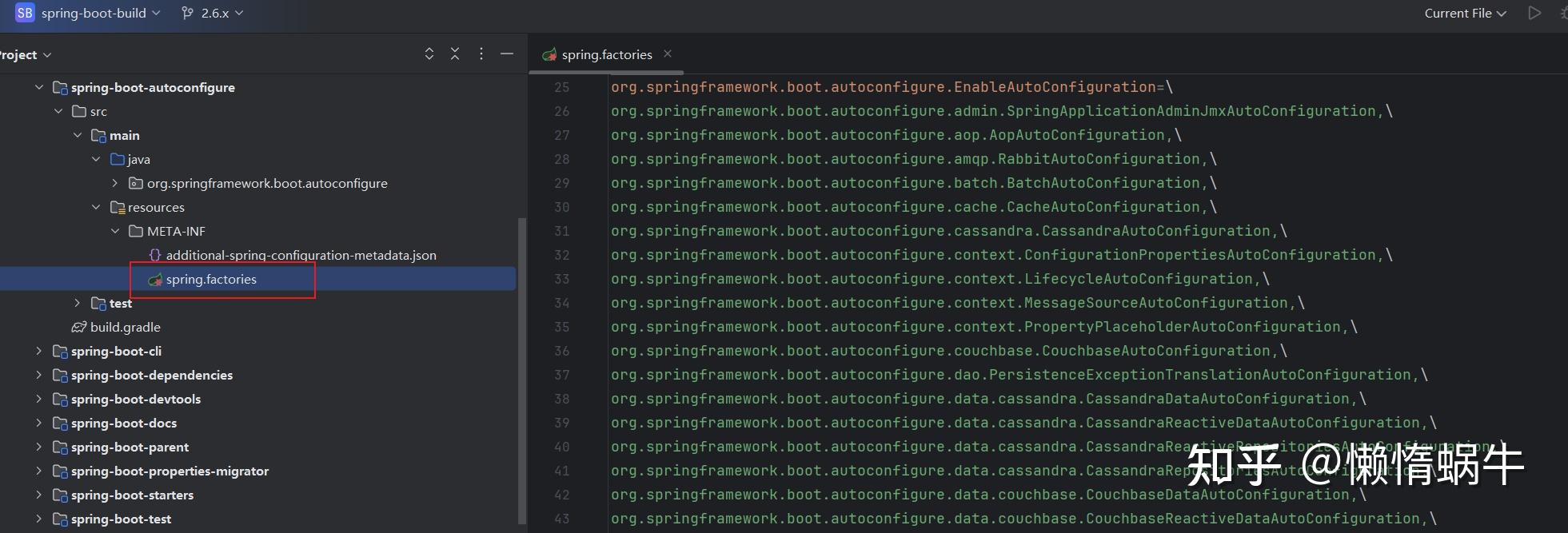Expand the spring-boot-cli module
This screenshot has height=533, width=1568.
[39, 352]
